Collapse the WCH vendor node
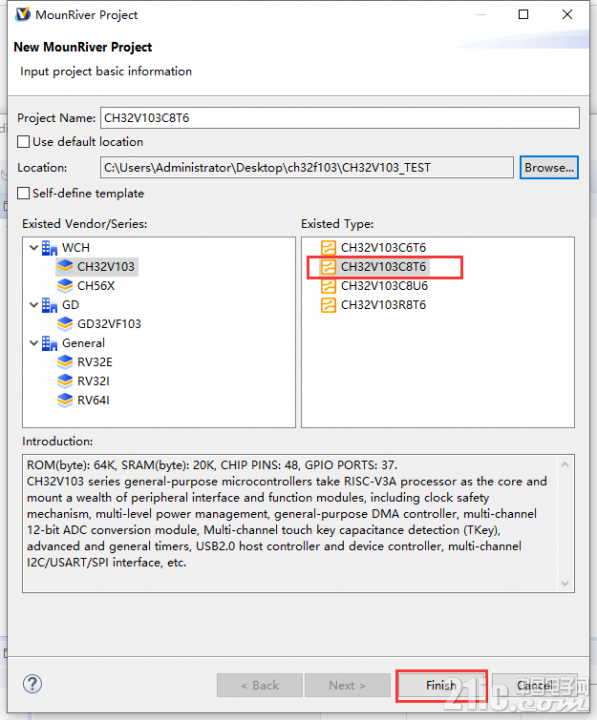This screenshot has width=597, height=720. pos(34,248)
